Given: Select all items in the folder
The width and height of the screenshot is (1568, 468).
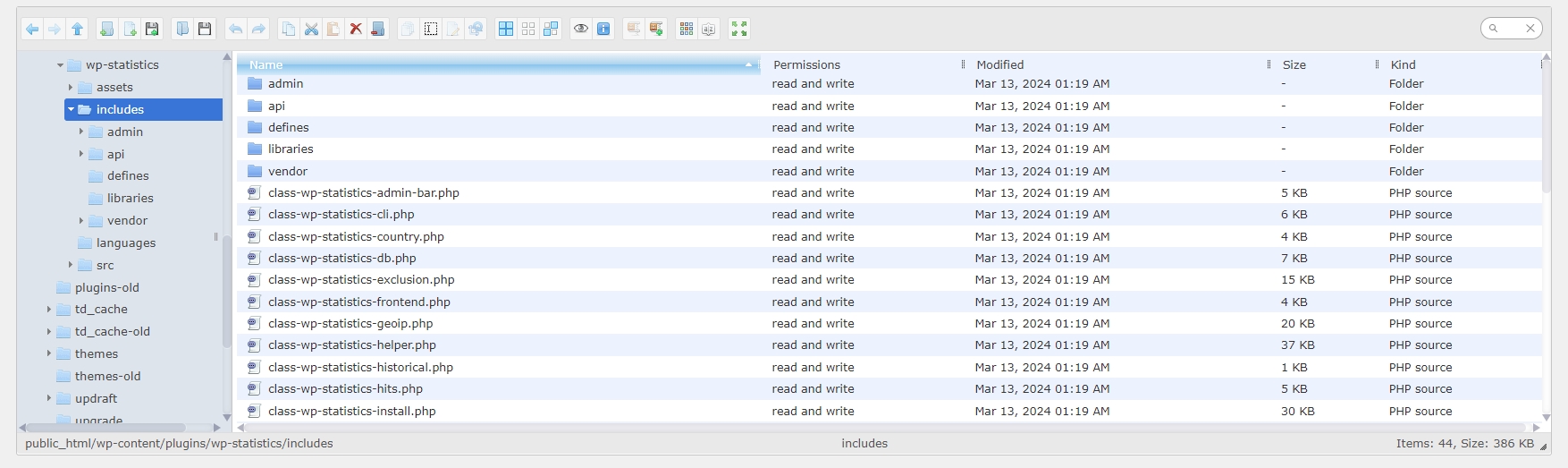Looking at the screenshot, I should click(506, 30).
